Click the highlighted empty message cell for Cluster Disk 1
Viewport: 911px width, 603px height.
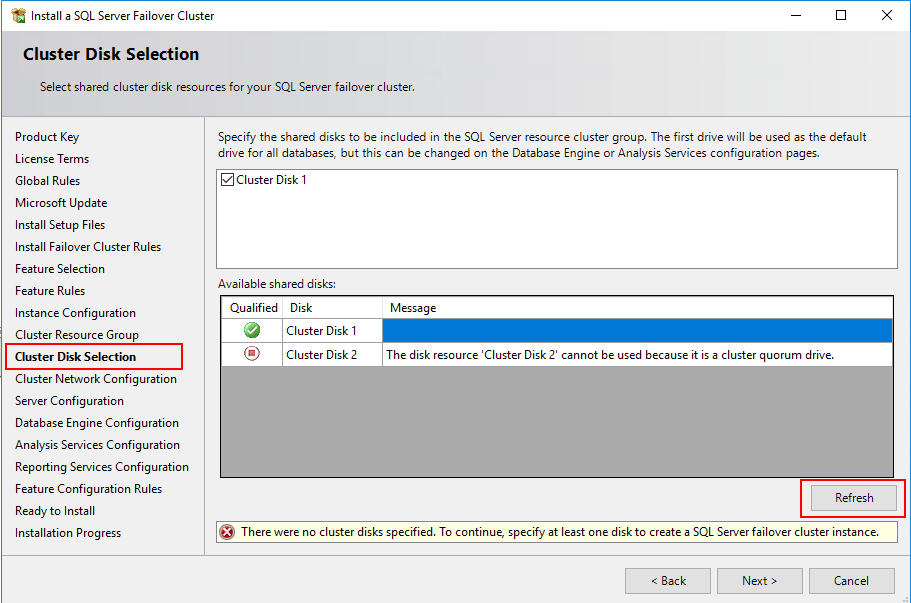[637, 331]
